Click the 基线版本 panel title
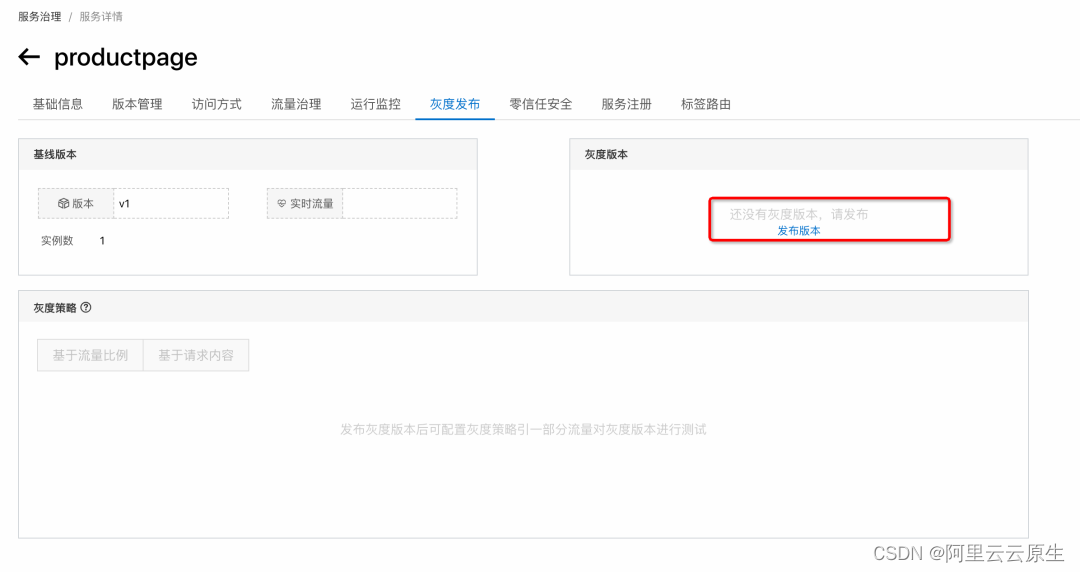The width and height of the screenshot is (1080, 572). 55,154
